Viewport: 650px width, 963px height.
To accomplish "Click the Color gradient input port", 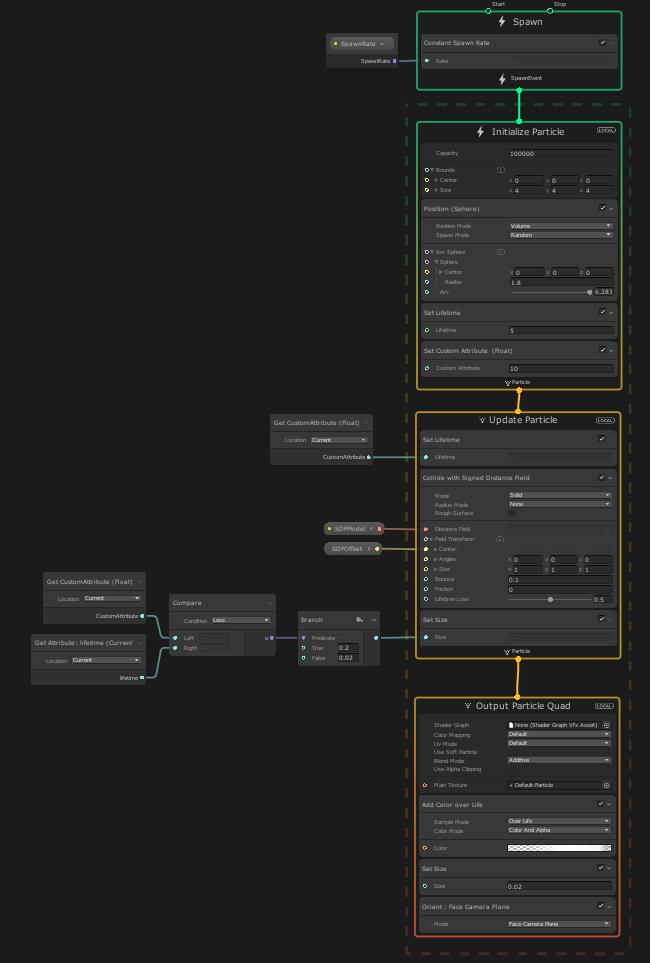I will [425, 848].
